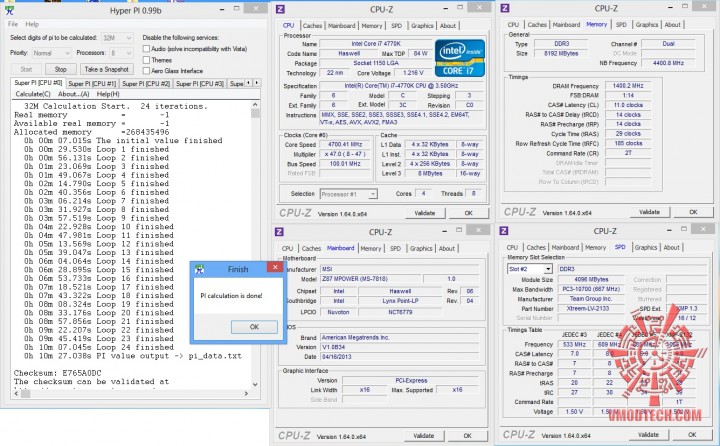Open the Processors count dropdown
This screenshot has height=446, width=720.
(x=121, y=53)
